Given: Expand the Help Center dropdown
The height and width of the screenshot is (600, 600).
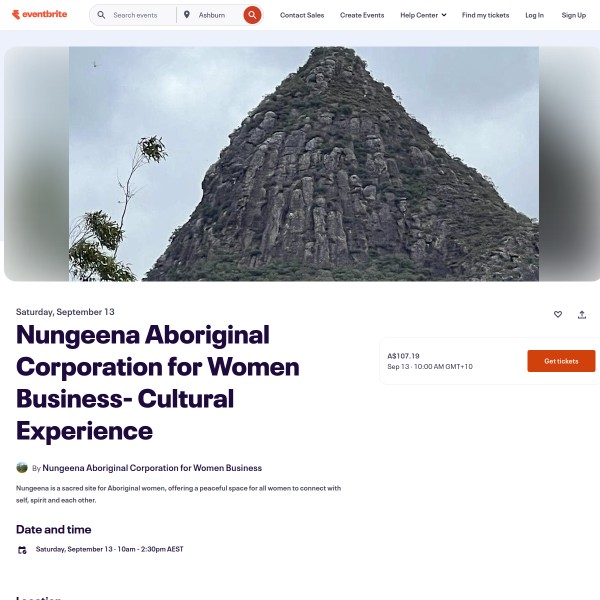Looking at the screenshot, I should (x=423, y=15).
